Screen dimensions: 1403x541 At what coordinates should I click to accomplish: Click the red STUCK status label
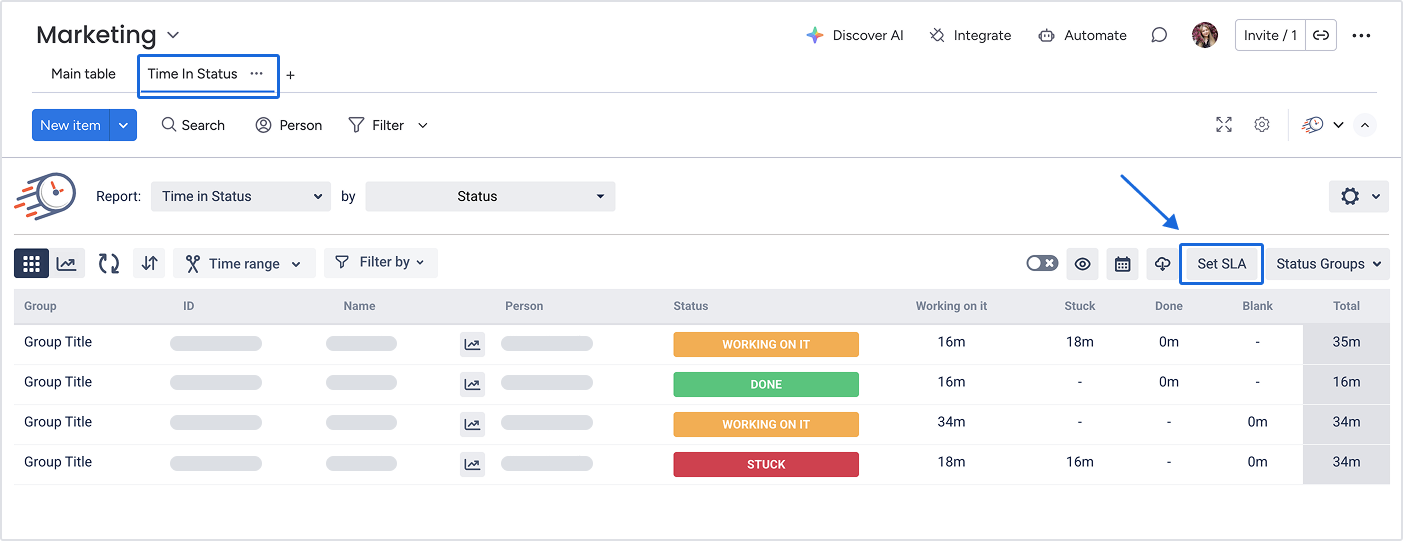(x=766, y=465)
